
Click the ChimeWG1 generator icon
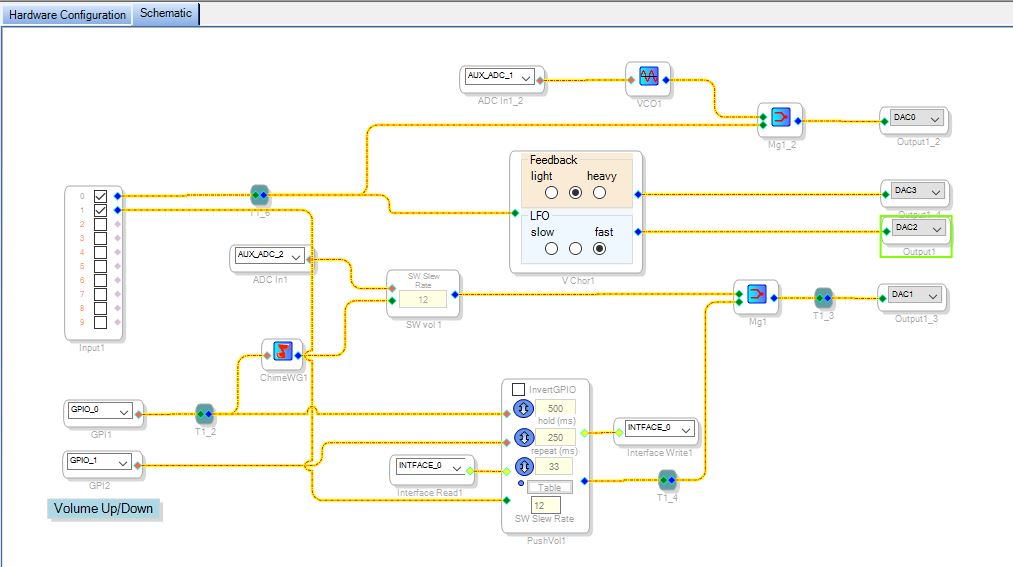(282, 351)
